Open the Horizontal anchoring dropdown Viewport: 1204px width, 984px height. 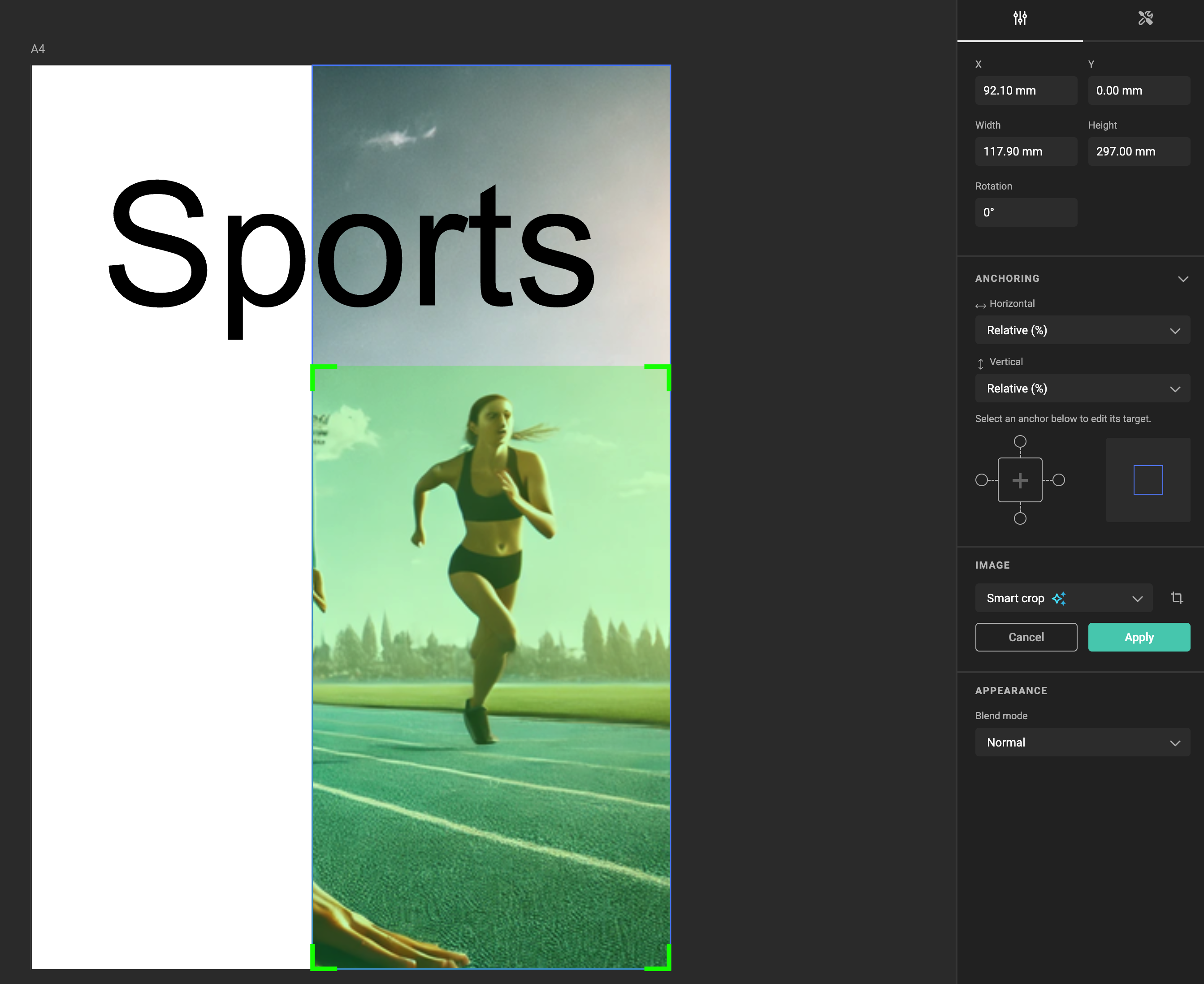tap(1082, 330)
